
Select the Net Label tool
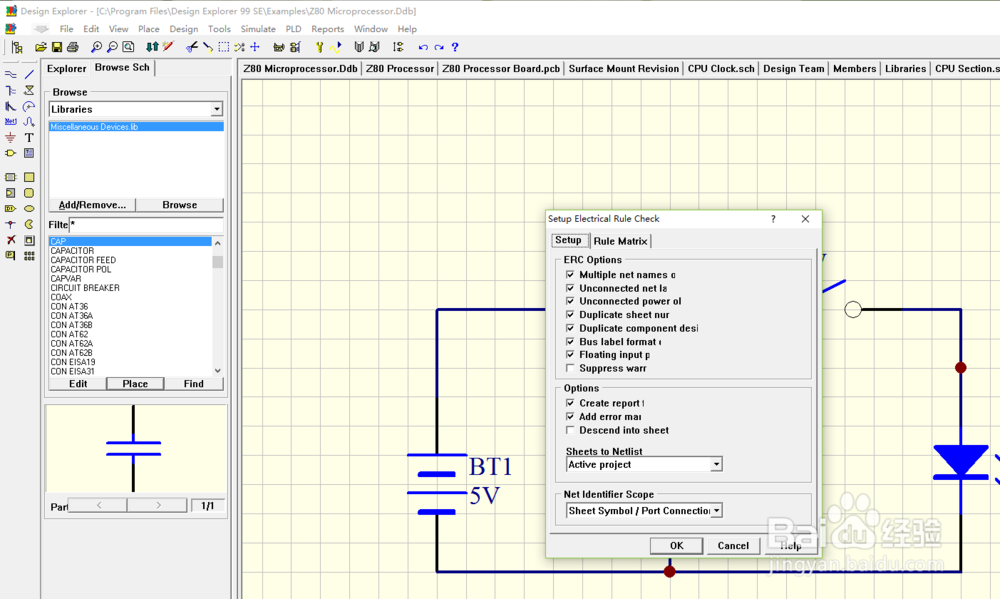point(11,121)
